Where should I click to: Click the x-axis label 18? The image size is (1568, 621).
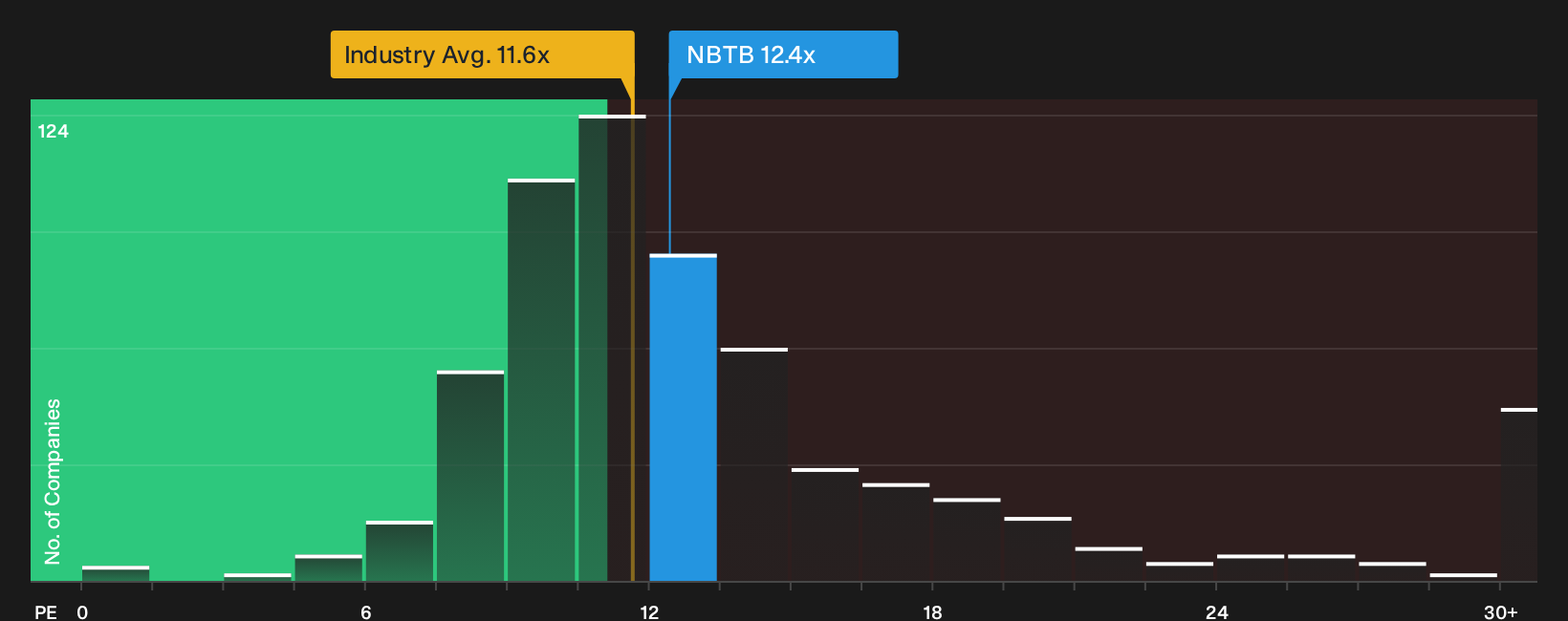point(932,611)
